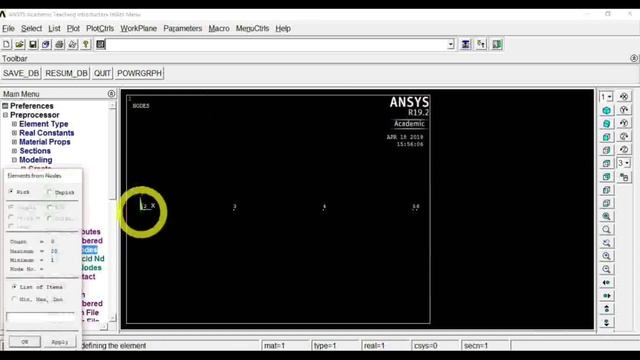This screenshot has height=360, width=640.
Task: Open the File menu
Action: [x=8, y=29]
